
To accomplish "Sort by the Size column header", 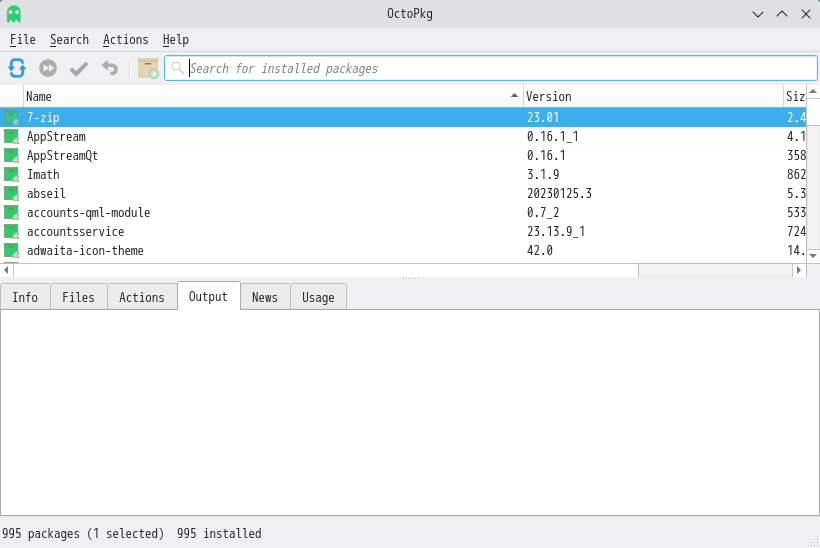I will (795, 96).
